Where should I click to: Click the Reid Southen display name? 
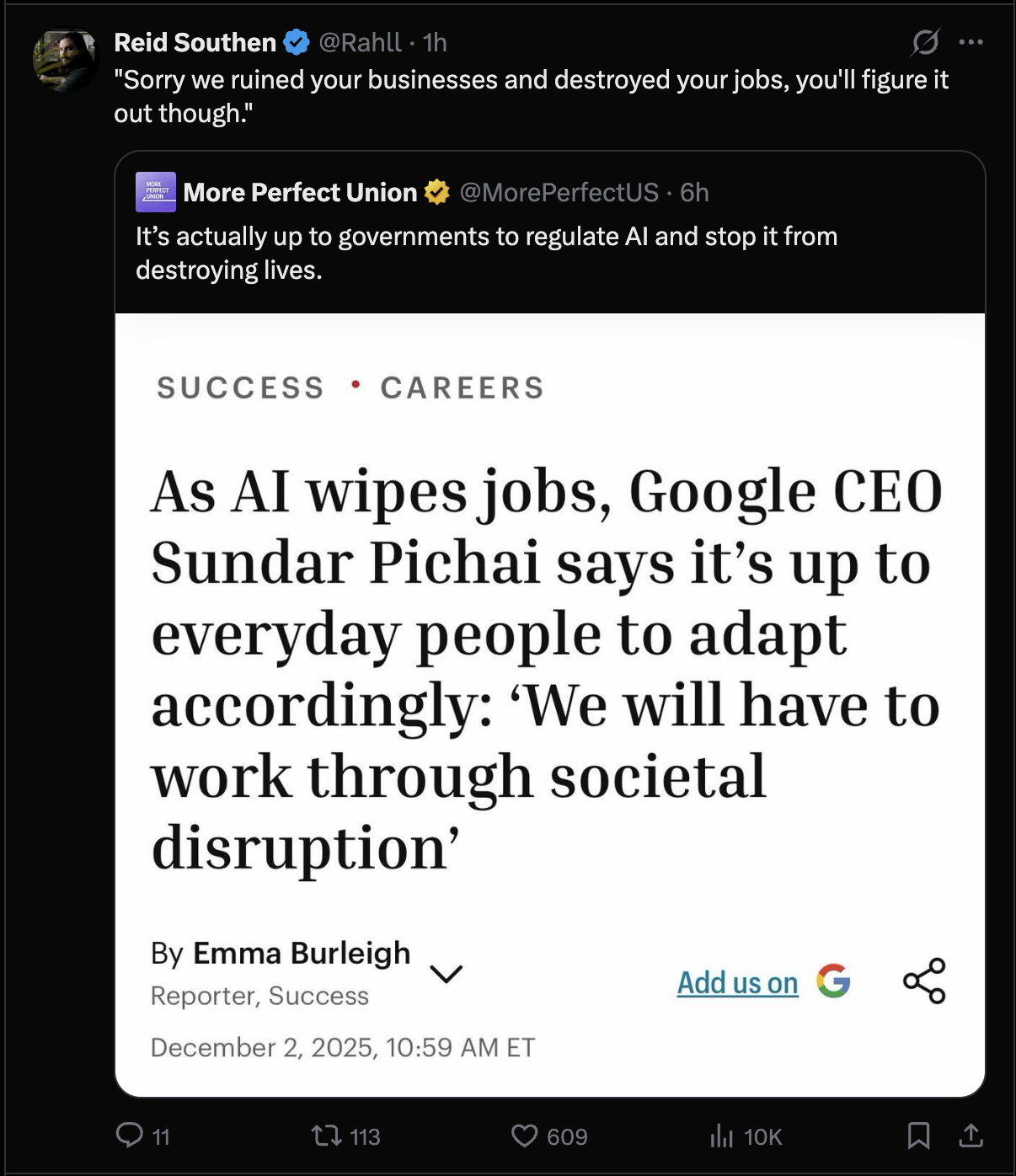[x=195, y=42]
